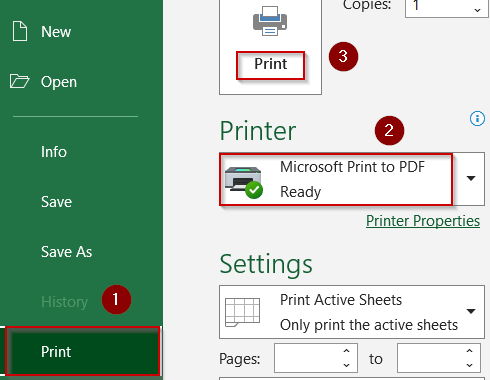Screen dimensions: 490x380
Task: Click the Microsoft Print to PDF printer icon
Action: [x=244, y=182]
